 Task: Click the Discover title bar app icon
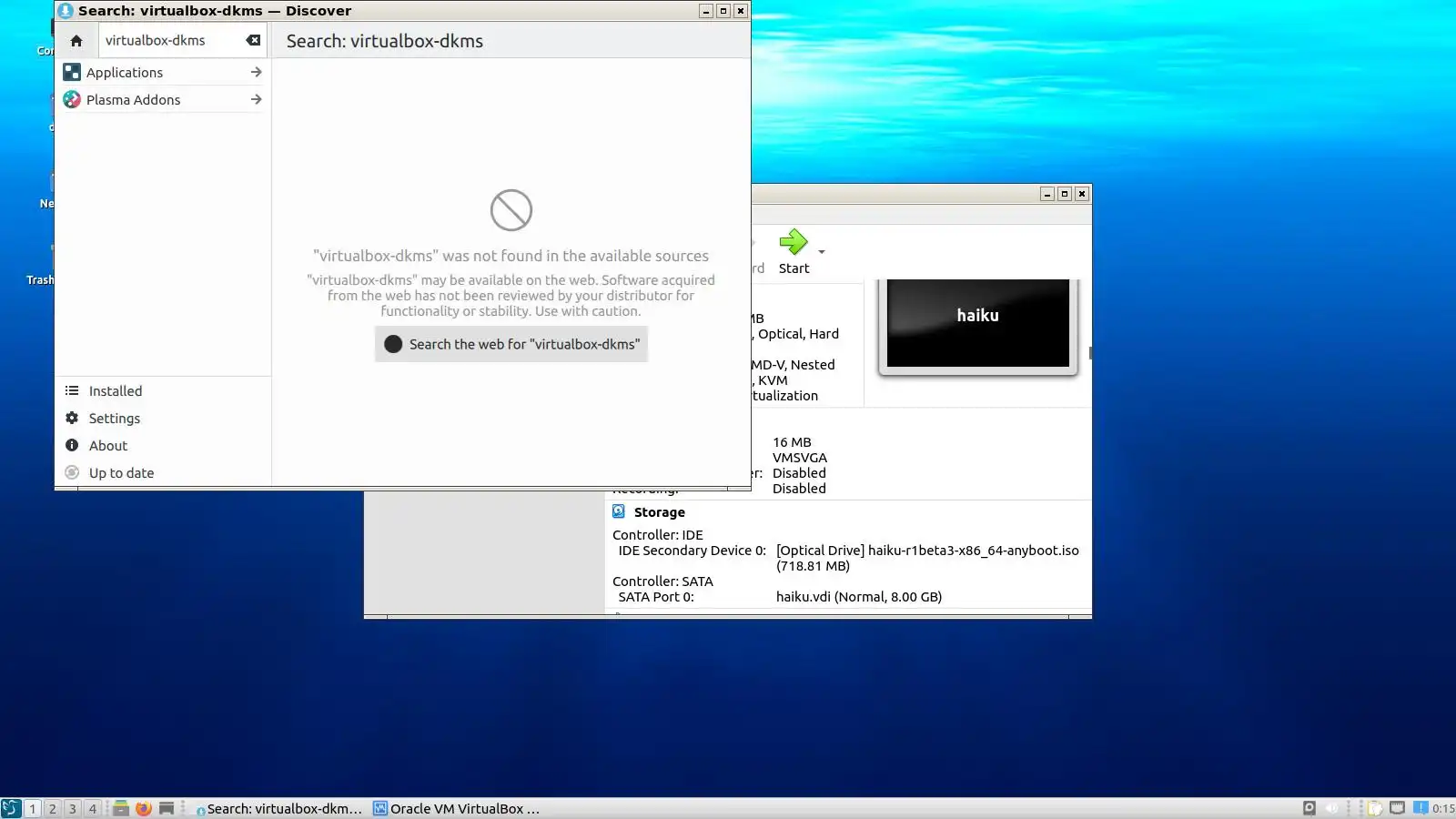tap(66, 11)
